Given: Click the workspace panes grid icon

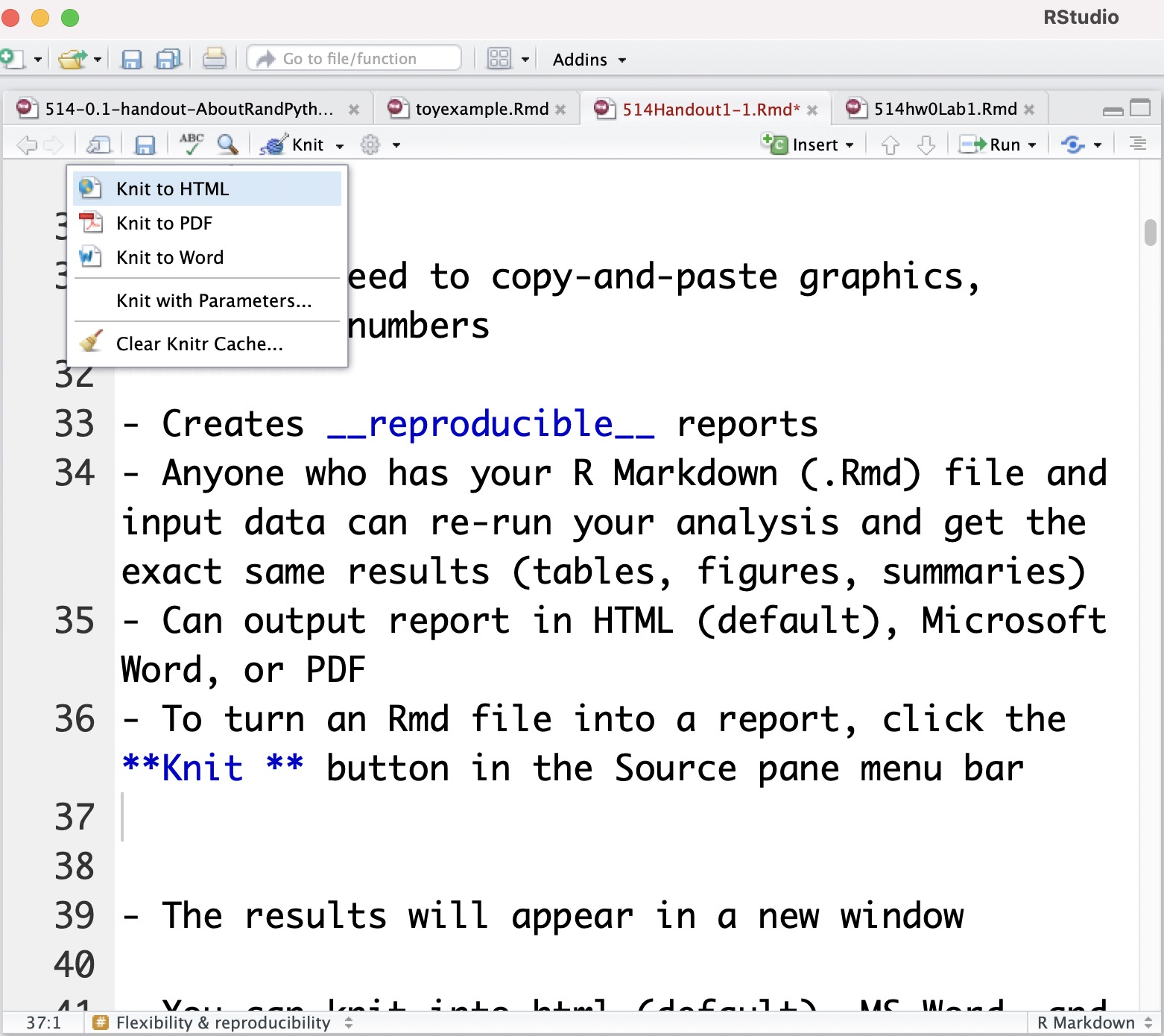Looking at the screenshot, I should point(499,58).
